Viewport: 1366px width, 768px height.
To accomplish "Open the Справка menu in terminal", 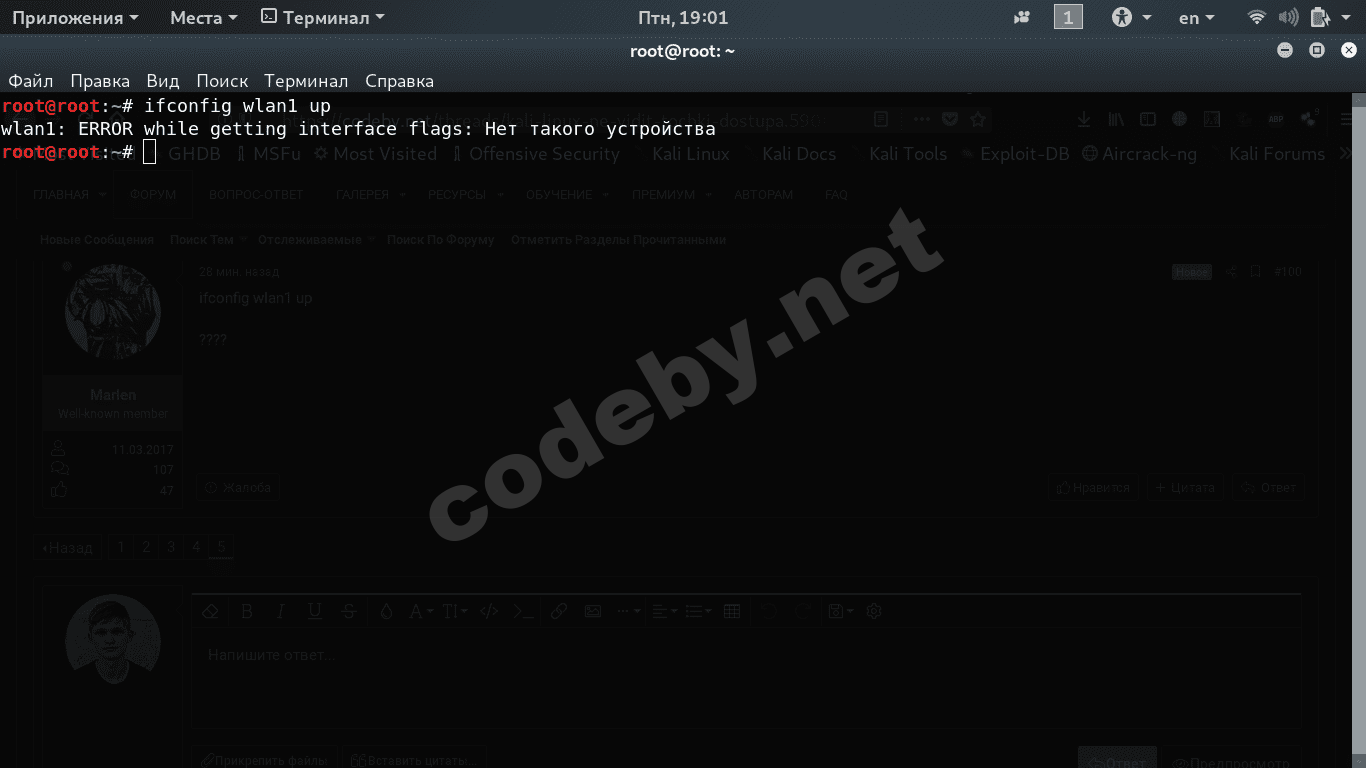I will point(400,81).
